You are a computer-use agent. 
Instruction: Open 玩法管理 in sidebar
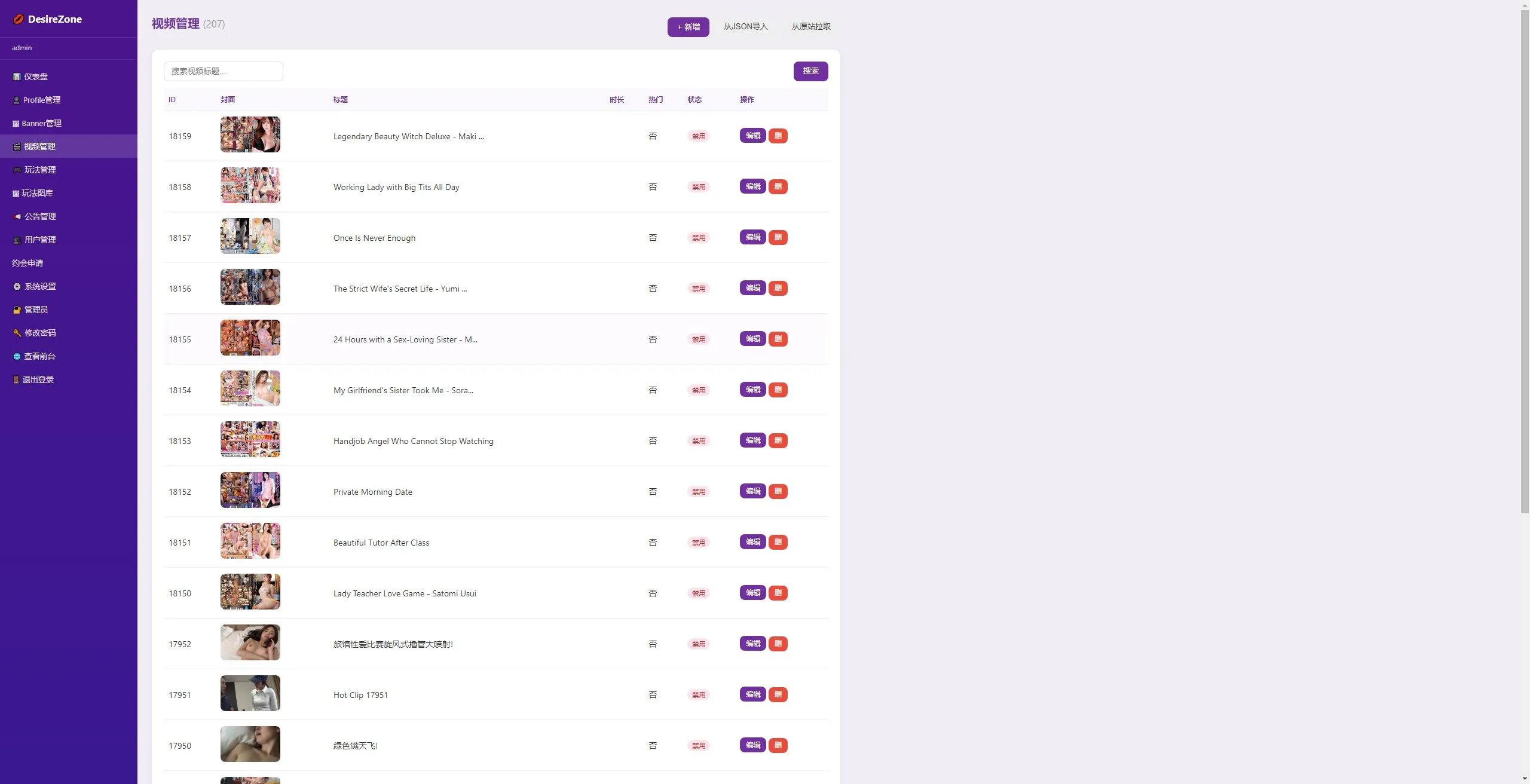(69, 170)
